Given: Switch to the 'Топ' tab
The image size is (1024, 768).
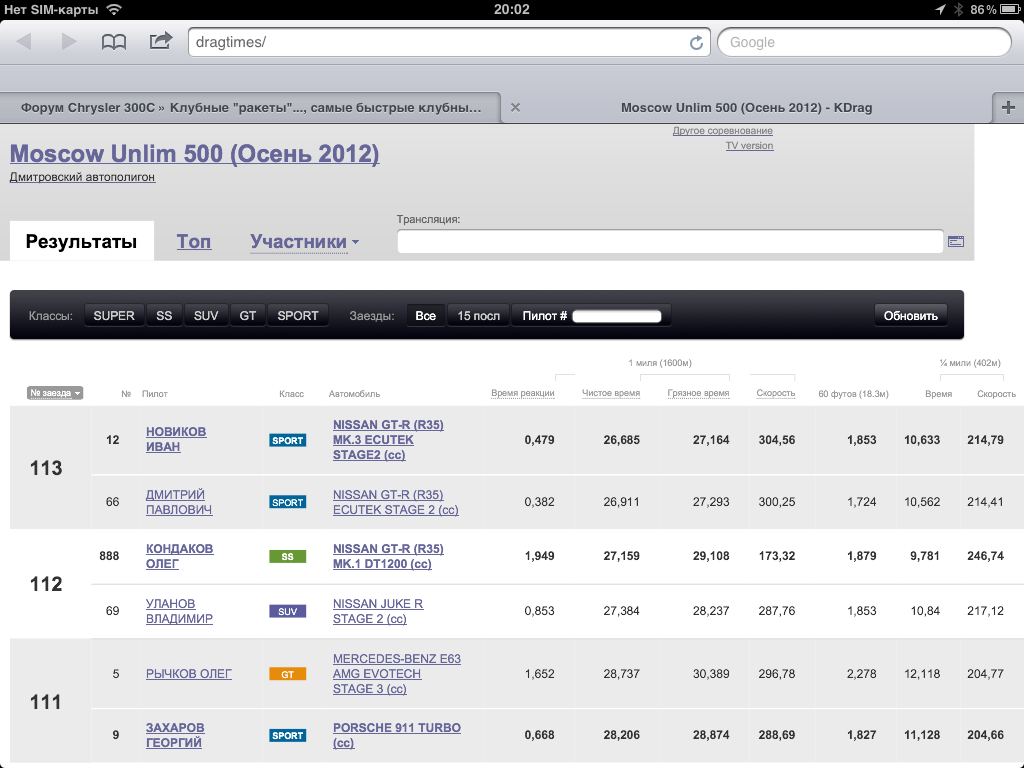Looking at the screenshot, I should pyautogui.click(x=194, y=242).
